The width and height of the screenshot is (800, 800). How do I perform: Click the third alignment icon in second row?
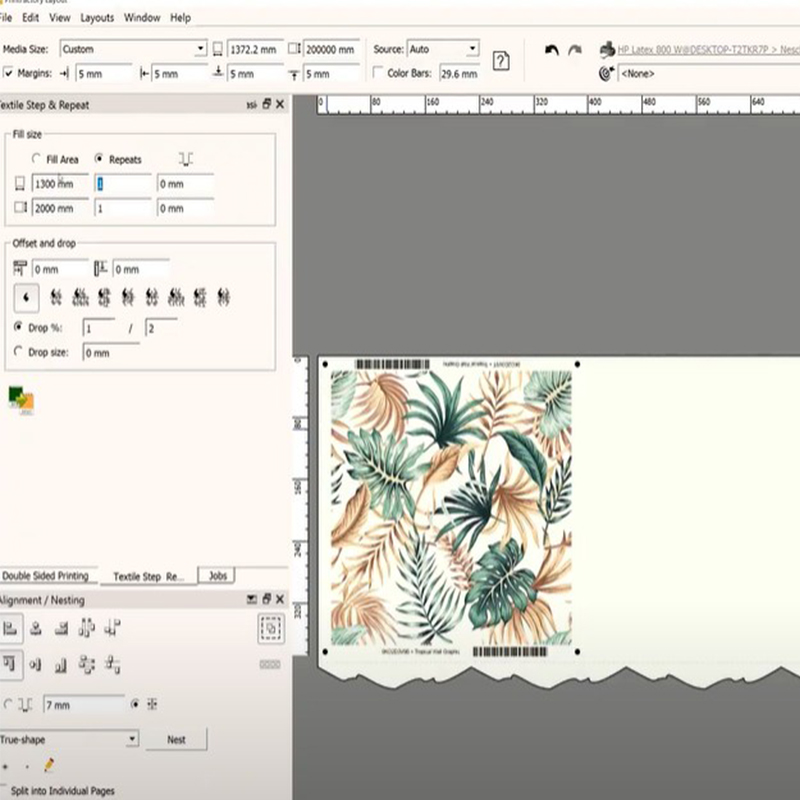point(61,665)
